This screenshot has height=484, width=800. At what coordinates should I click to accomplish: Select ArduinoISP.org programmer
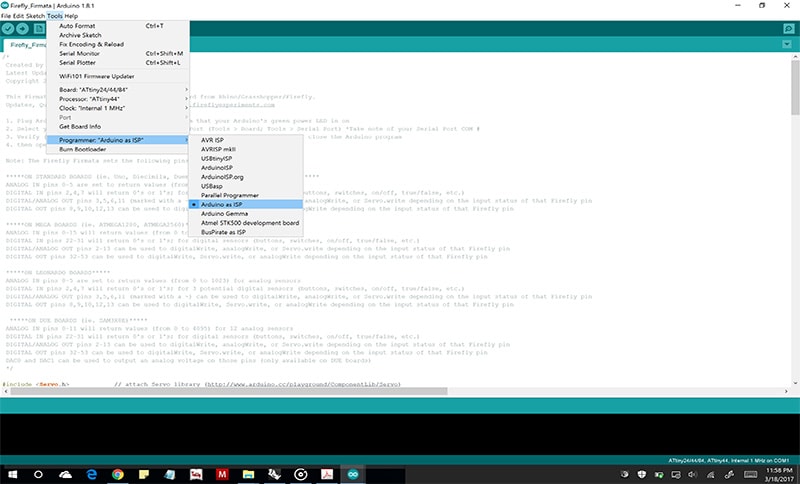pyautogui.click(x=246, y=177)
